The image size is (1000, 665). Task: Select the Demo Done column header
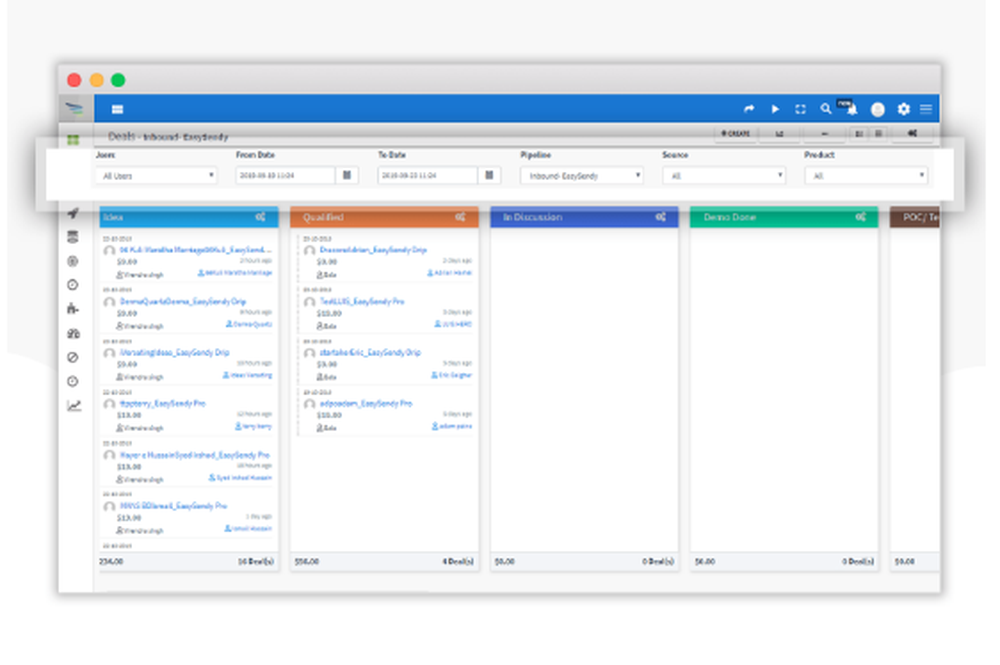[x=784, y=217]
